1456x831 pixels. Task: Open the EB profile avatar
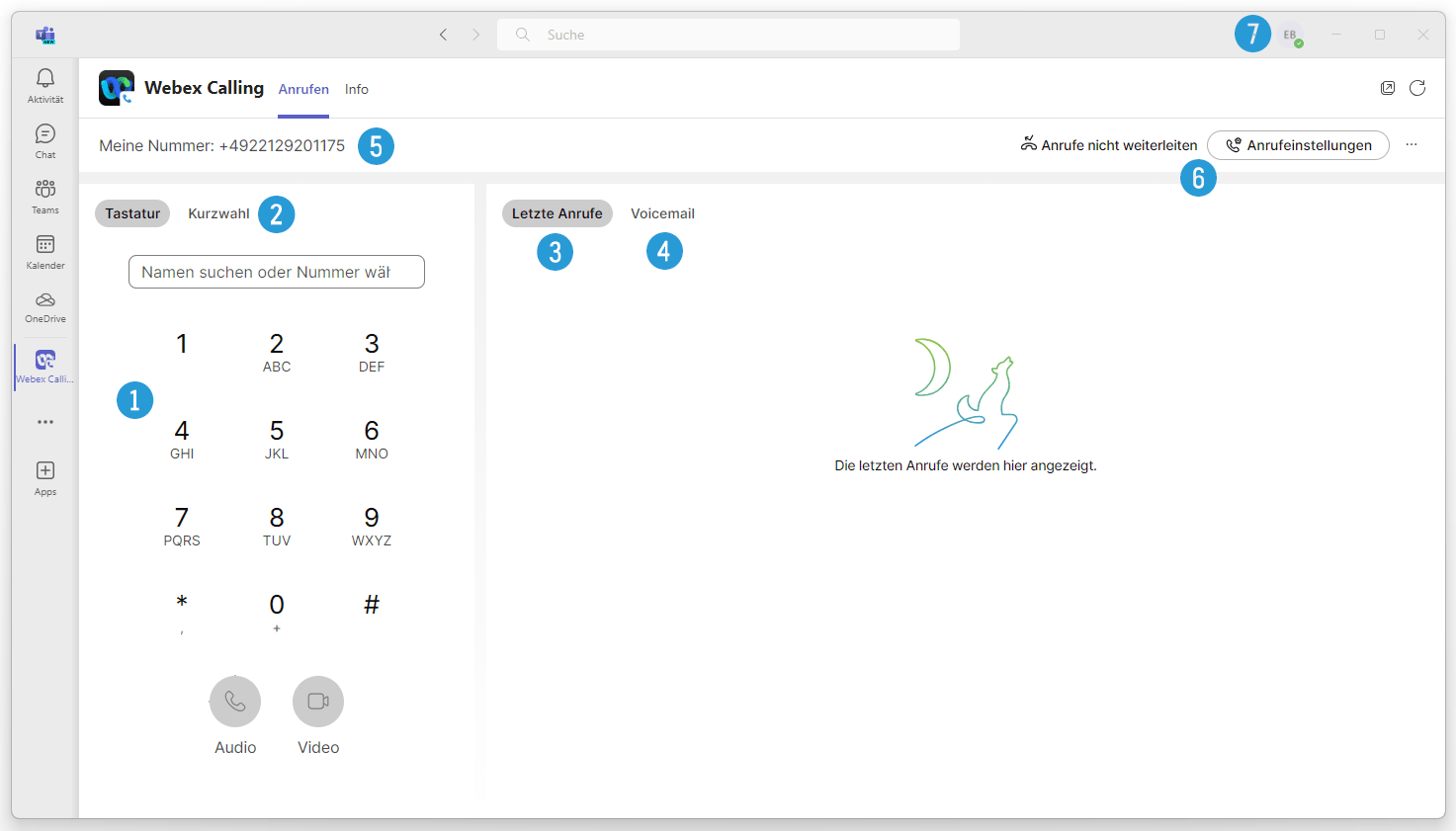point(1291,36)
